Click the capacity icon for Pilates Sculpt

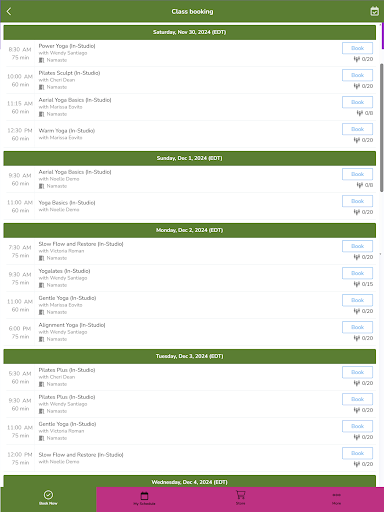click(x=357, y=86)
